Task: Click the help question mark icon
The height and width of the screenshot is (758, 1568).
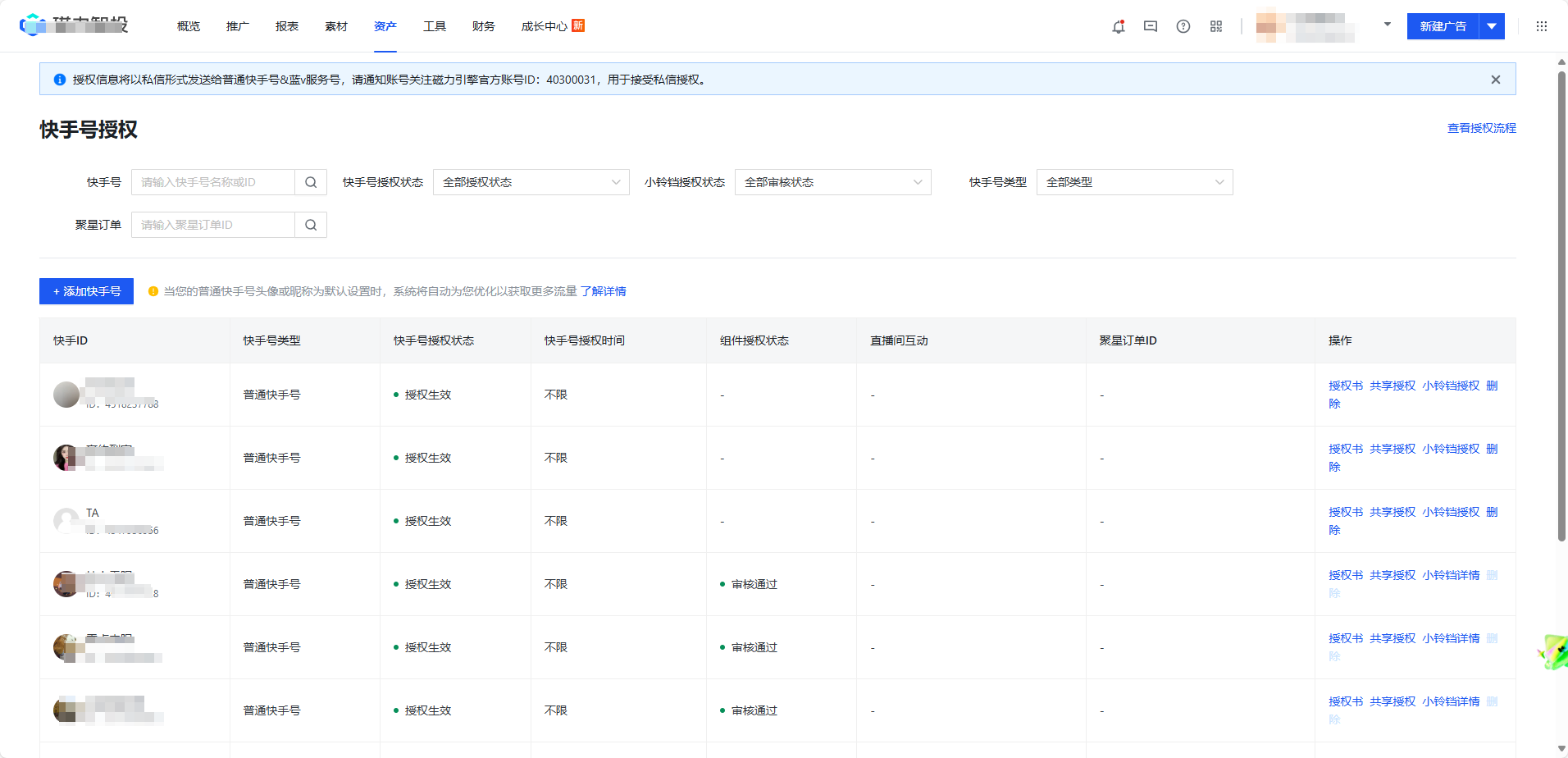Action: (1183, 26)
